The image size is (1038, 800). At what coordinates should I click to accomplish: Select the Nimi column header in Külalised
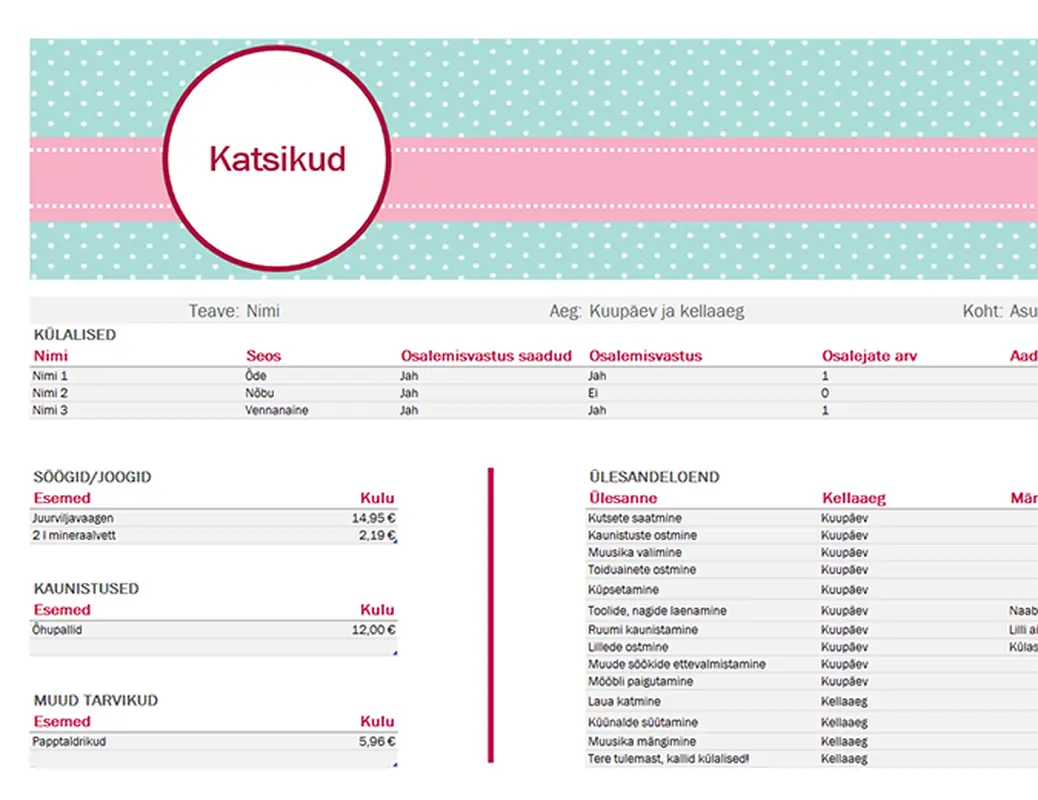[x=51, y=356]
